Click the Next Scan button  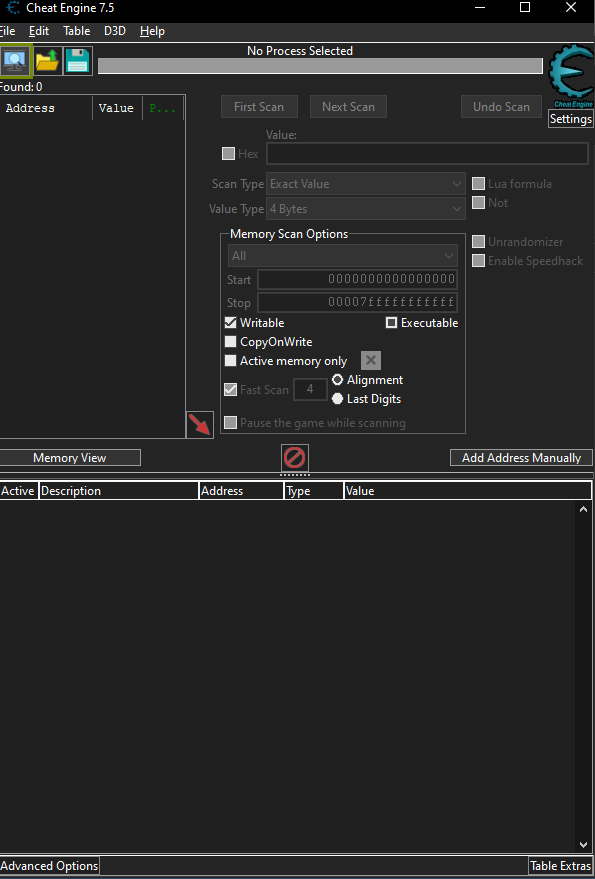[348, 107]
